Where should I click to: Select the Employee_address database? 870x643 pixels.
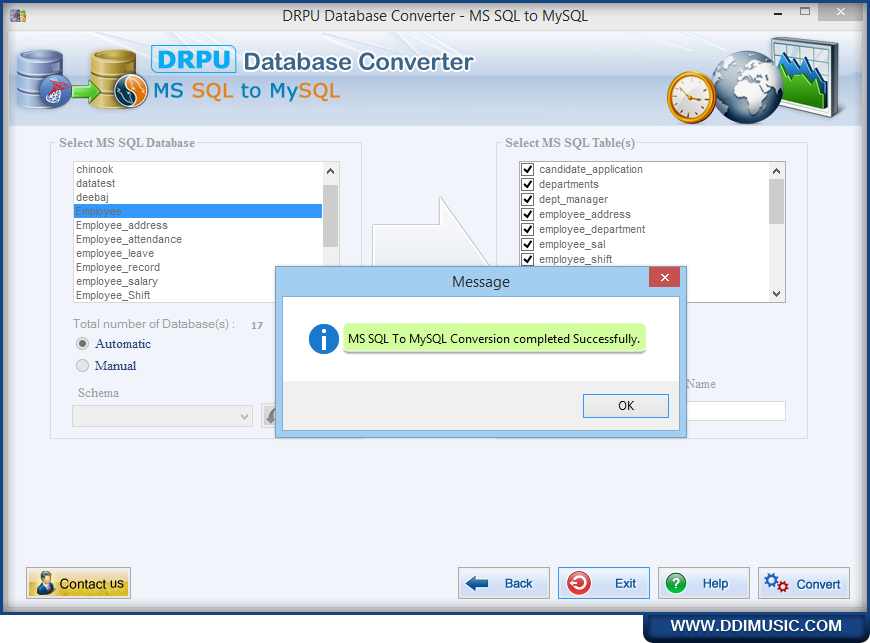tap(198, 225)
